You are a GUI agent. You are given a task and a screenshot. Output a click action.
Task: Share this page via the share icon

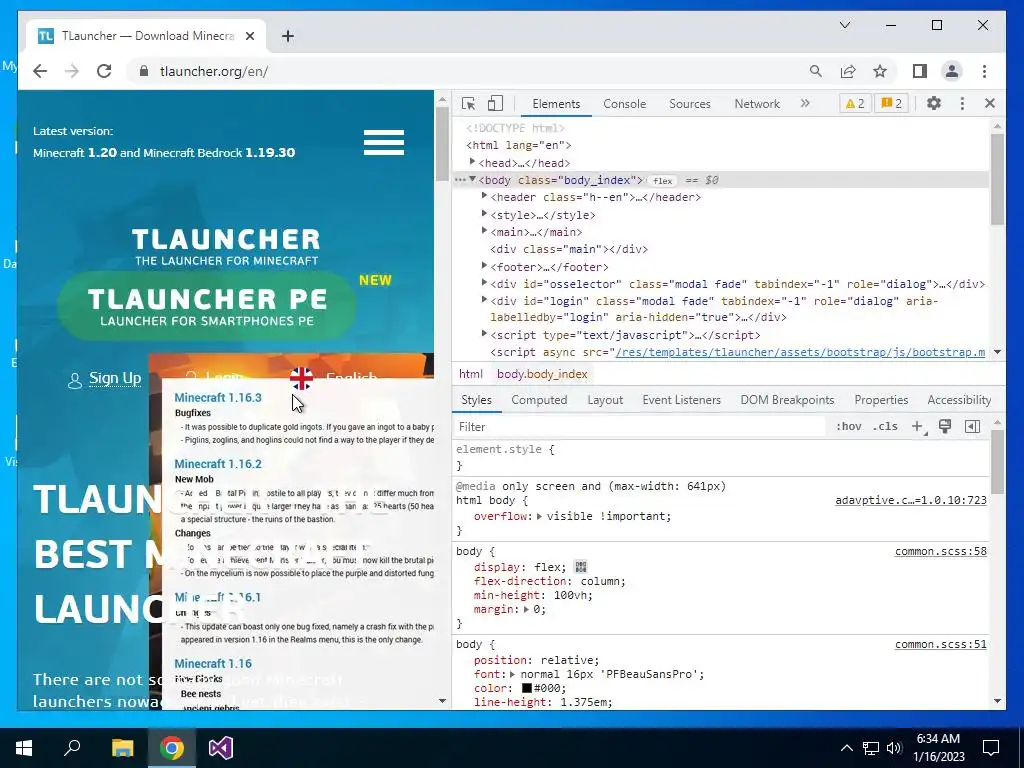tap(848, 71)
